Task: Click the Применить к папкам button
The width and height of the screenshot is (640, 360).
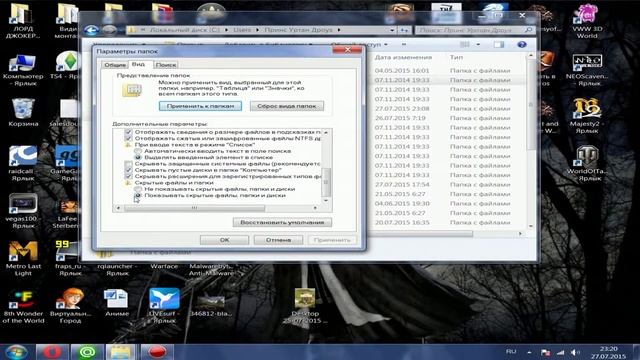Action: tap(200, 106)
